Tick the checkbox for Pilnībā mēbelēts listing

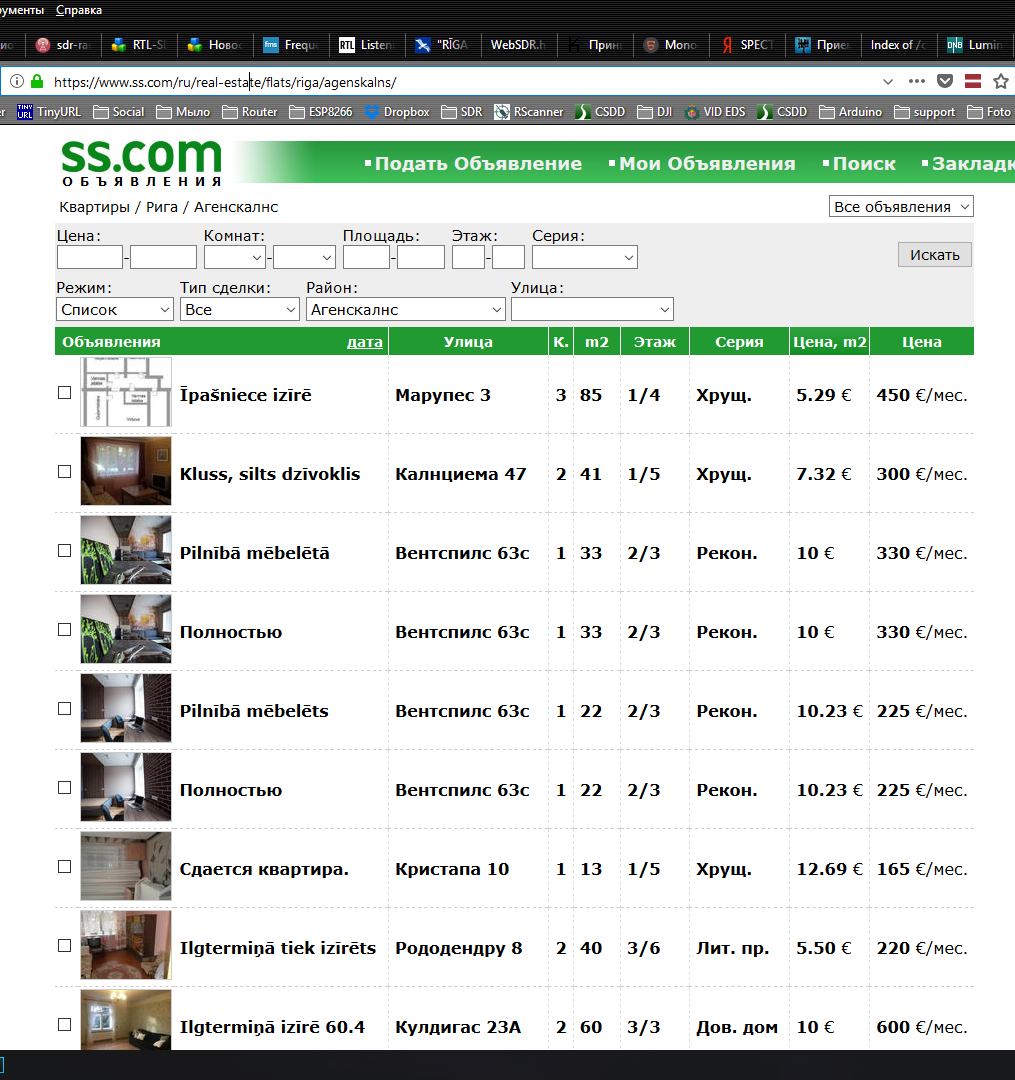65,709
